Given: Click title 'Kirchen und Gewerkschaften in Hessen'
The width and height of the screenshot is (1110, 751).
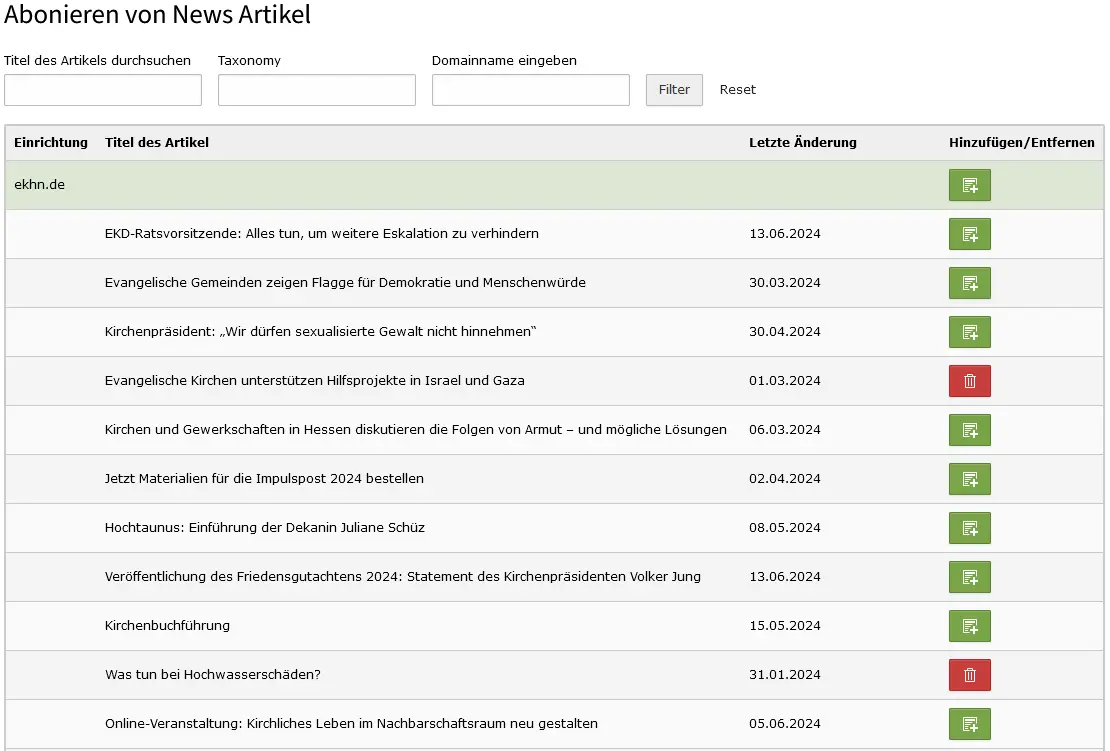Looking at the screenshot, I should click(416, 430).
